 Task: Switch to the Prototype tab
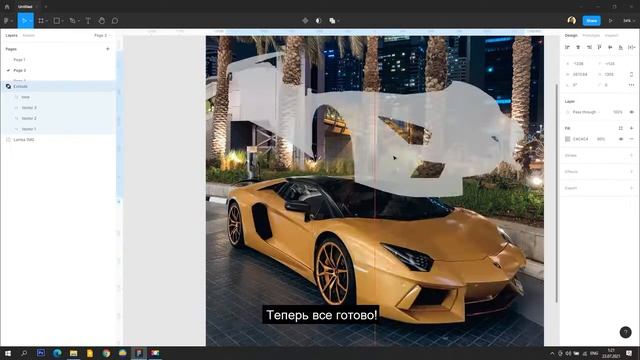(591, 36)
